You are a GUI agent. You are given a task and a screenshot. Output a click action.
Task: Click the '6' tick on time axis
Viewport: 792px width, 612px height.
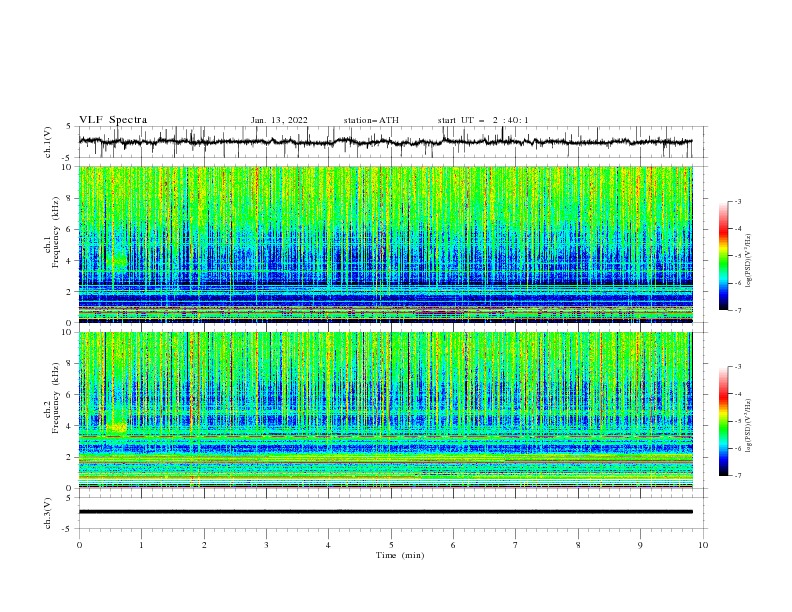click(453, 545)
